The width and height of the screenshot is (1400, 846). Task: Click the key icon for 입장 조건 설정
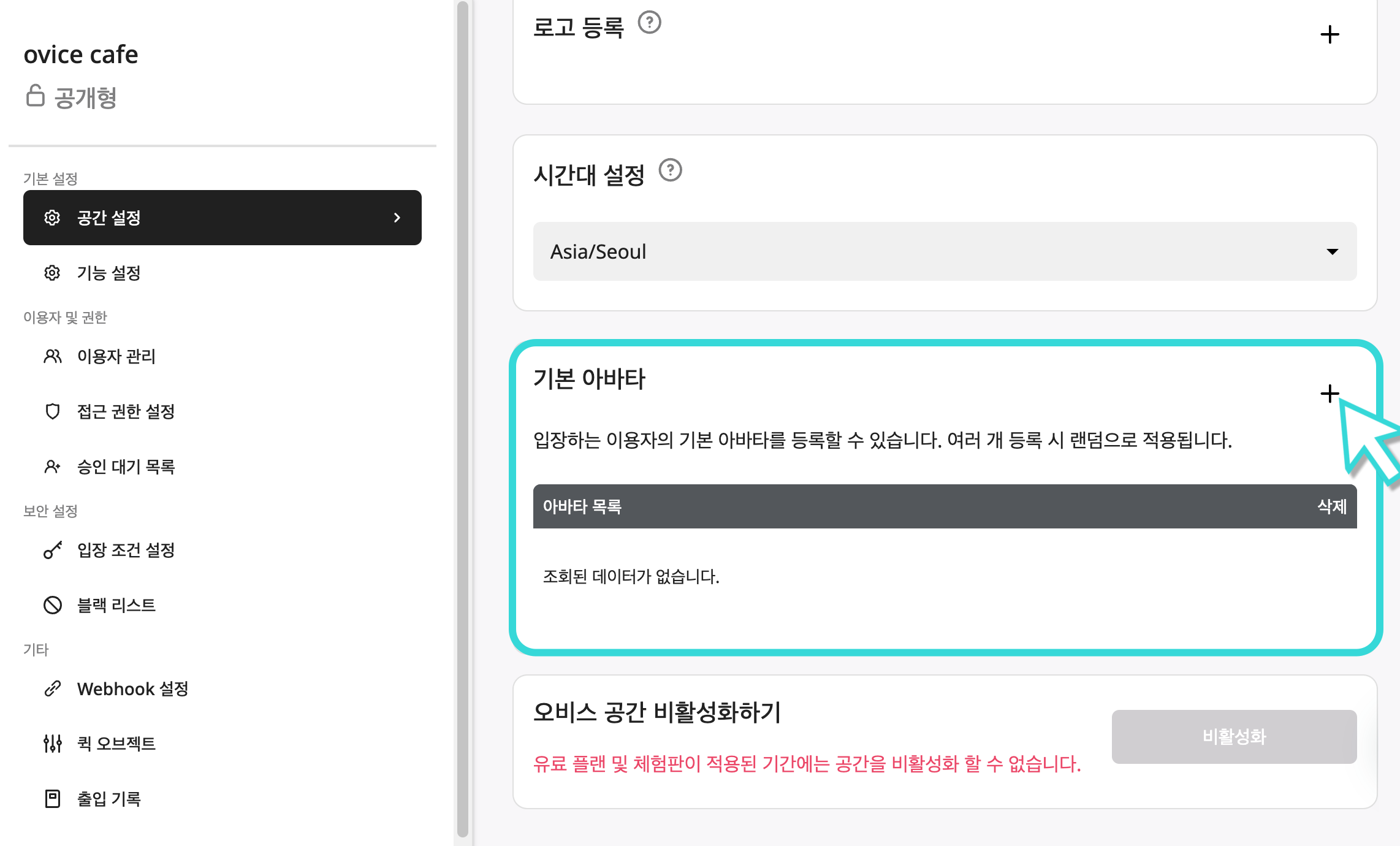[x=53, y=550]
